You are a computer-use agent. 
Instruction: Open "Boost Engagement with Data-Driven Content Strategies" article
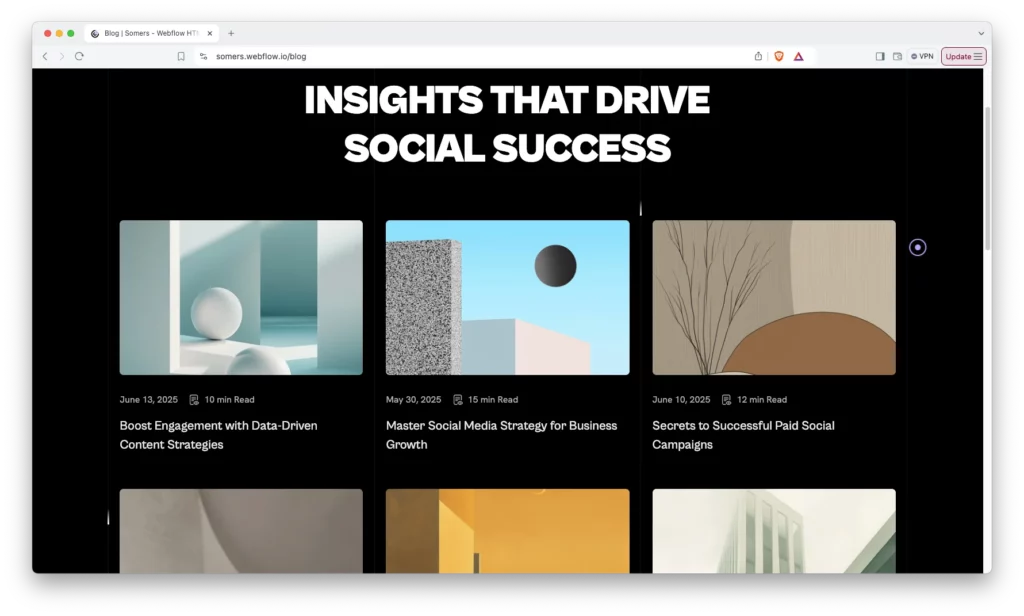click(x=218, y=435)
